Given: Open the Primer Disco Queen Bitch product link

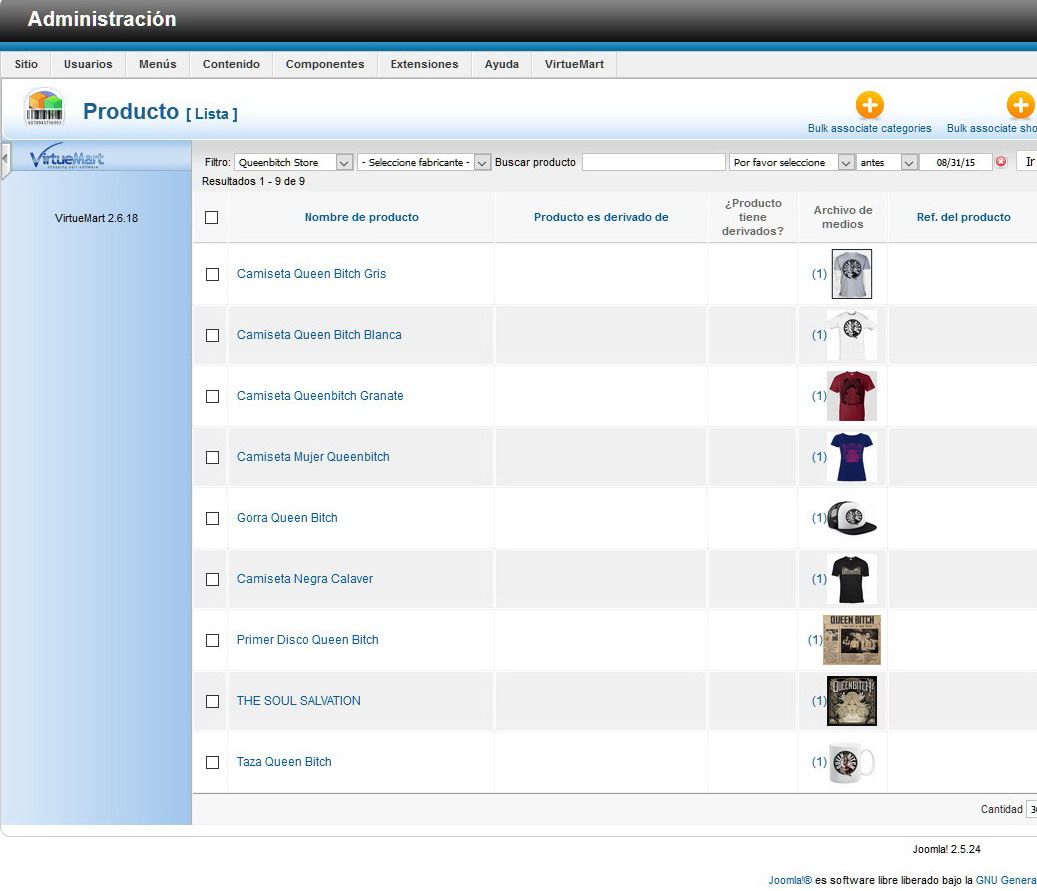Looking at the screenshot, I should click(x=308, y=640).
